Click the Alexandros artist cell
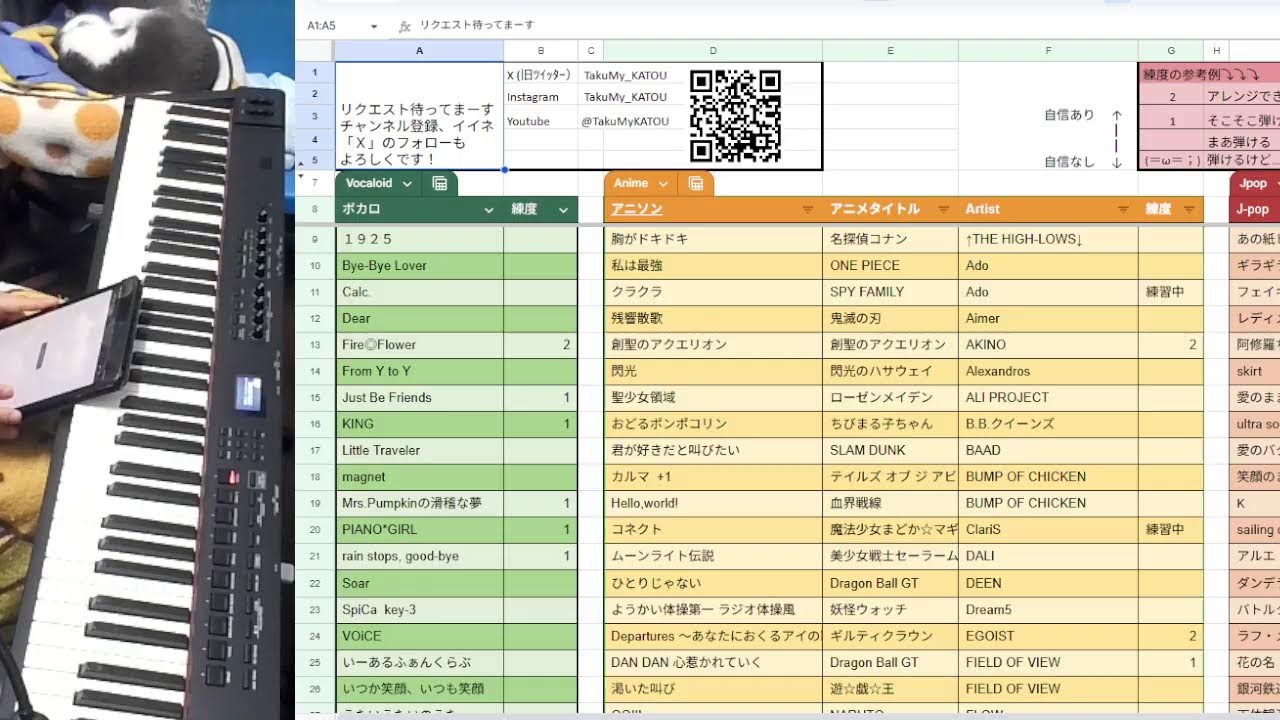The width and height of the screenshot is (1280, 720). click(x=1048, y=371)
